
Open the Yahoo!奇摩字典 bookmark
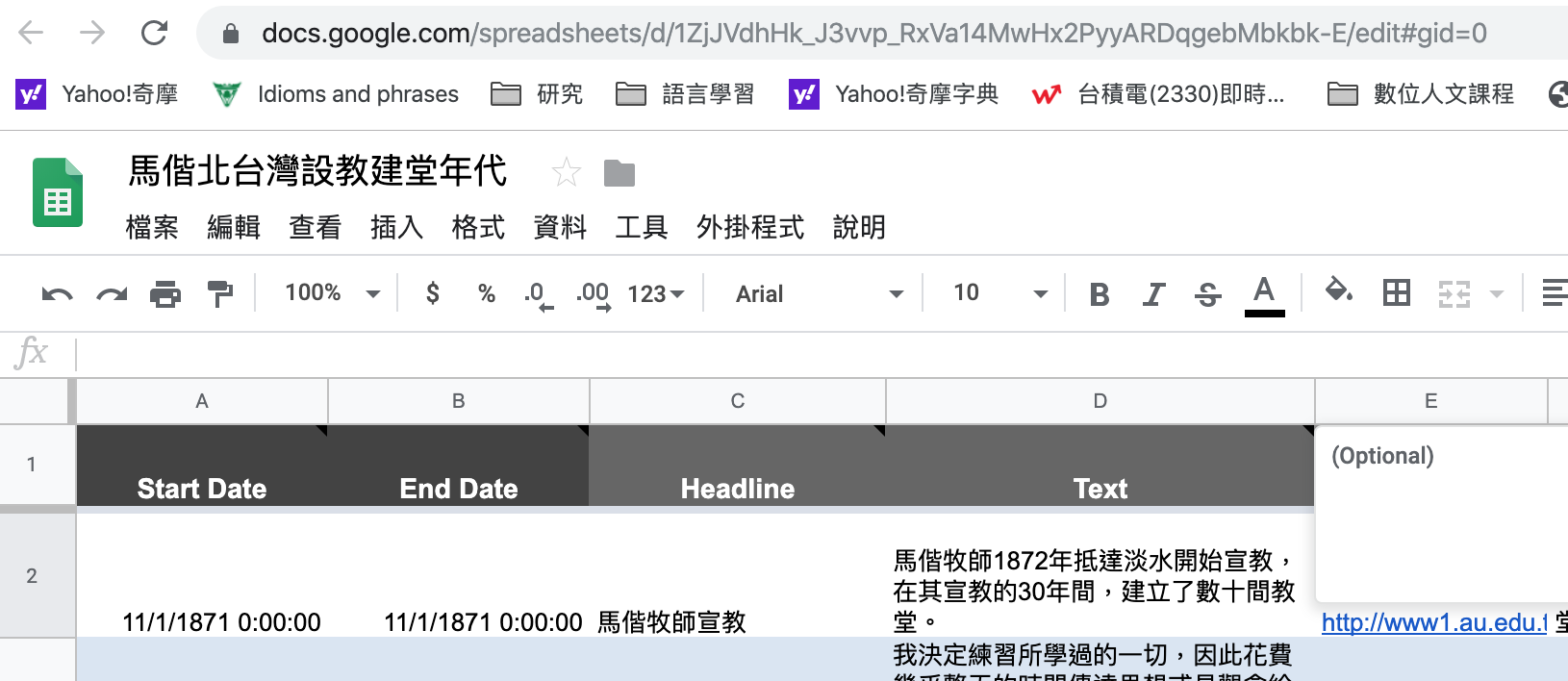(x=894, y=94)
